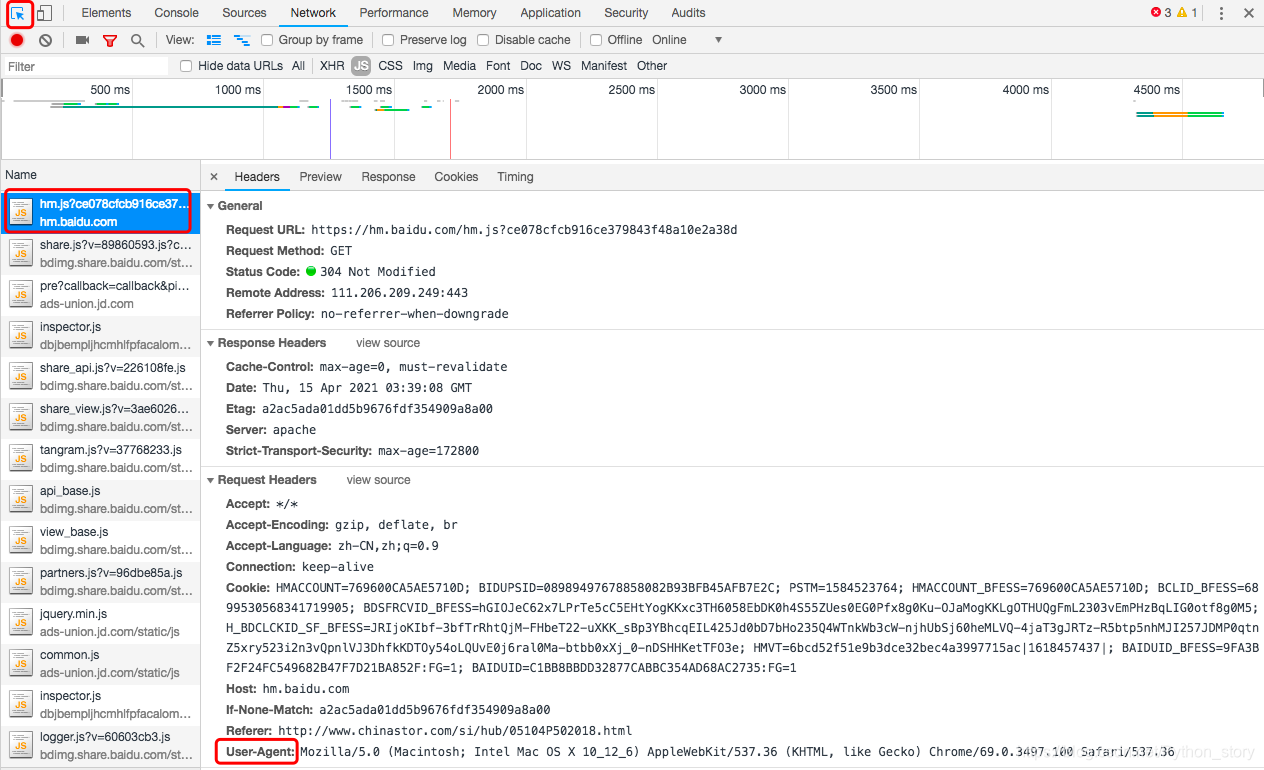Open the Preview tab of request

(320, 177)
